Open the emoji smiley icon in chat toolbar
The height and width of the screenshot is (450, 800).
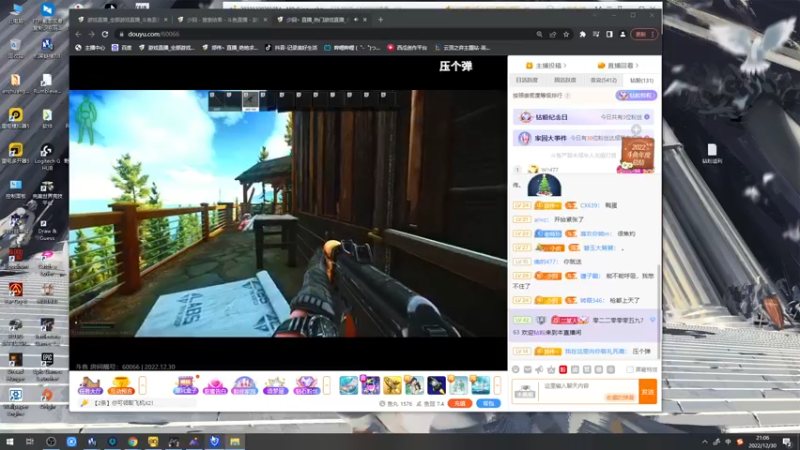516,369
